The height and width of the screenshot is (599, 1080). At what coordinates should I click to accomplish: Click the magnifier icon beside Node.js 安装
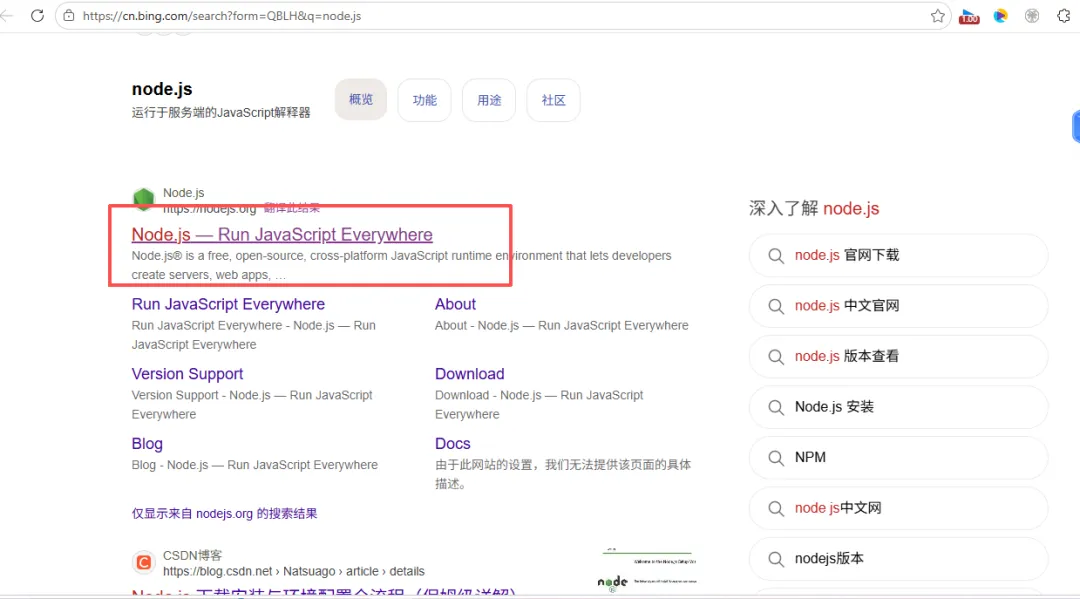pos(776,407)
